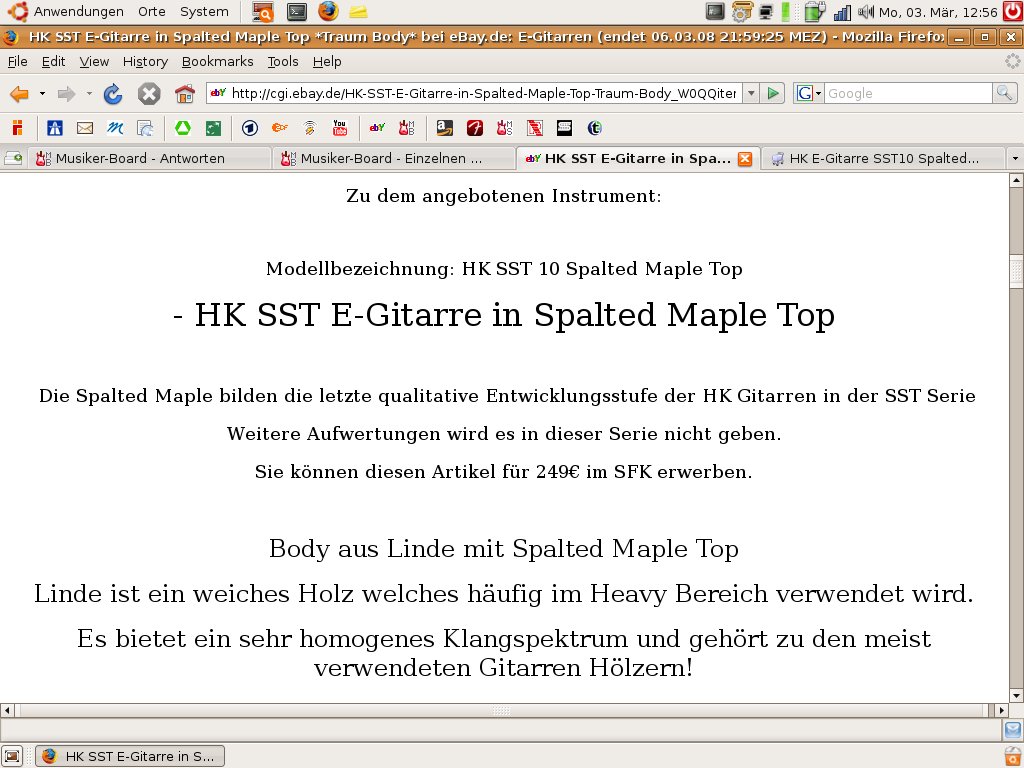Open the Edit menu
The image size is (1024, 768).
[54, 61]
